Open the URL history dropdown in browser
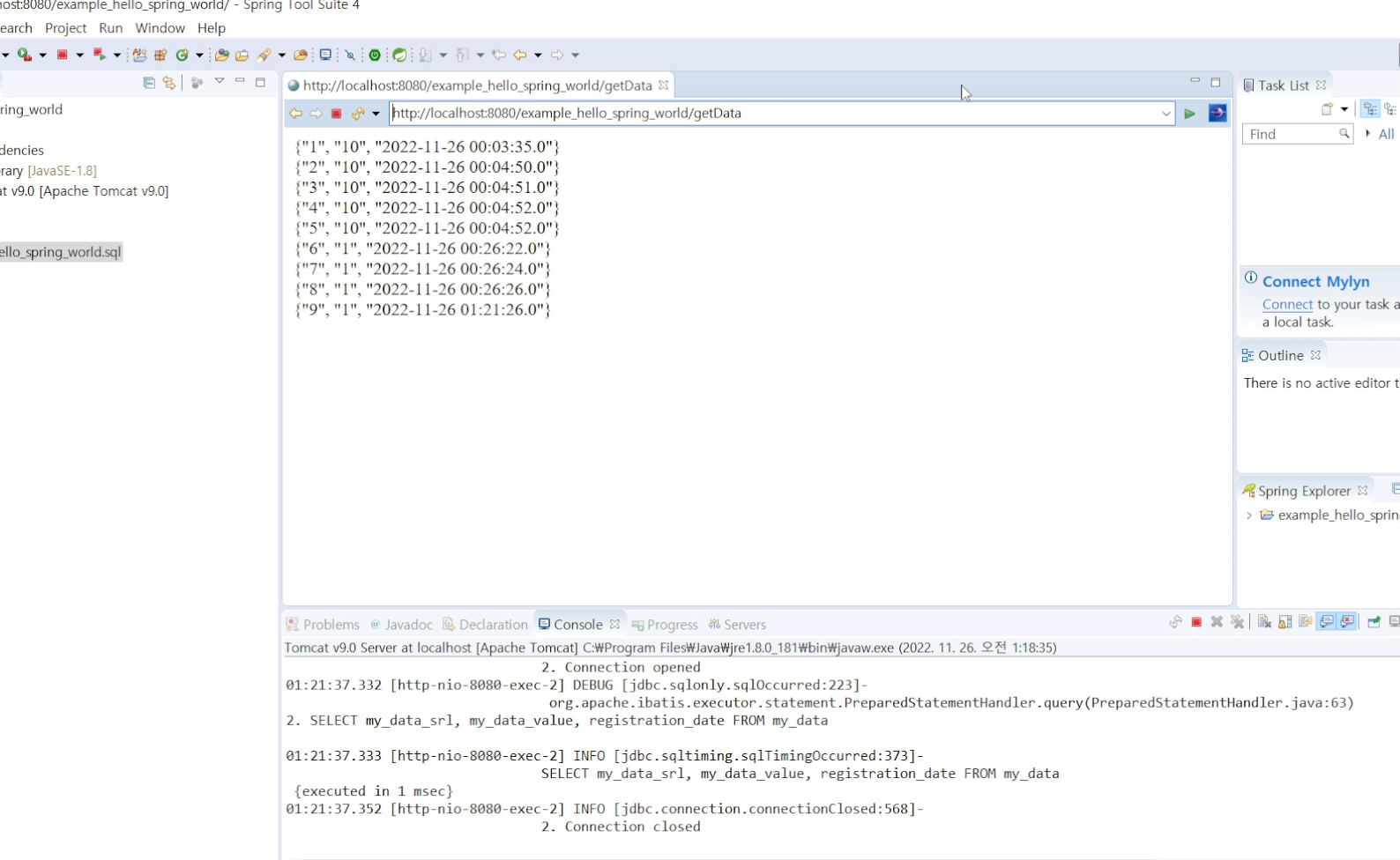Image resolution: width=1400 pixels, height=860 pixels. 1165,114
